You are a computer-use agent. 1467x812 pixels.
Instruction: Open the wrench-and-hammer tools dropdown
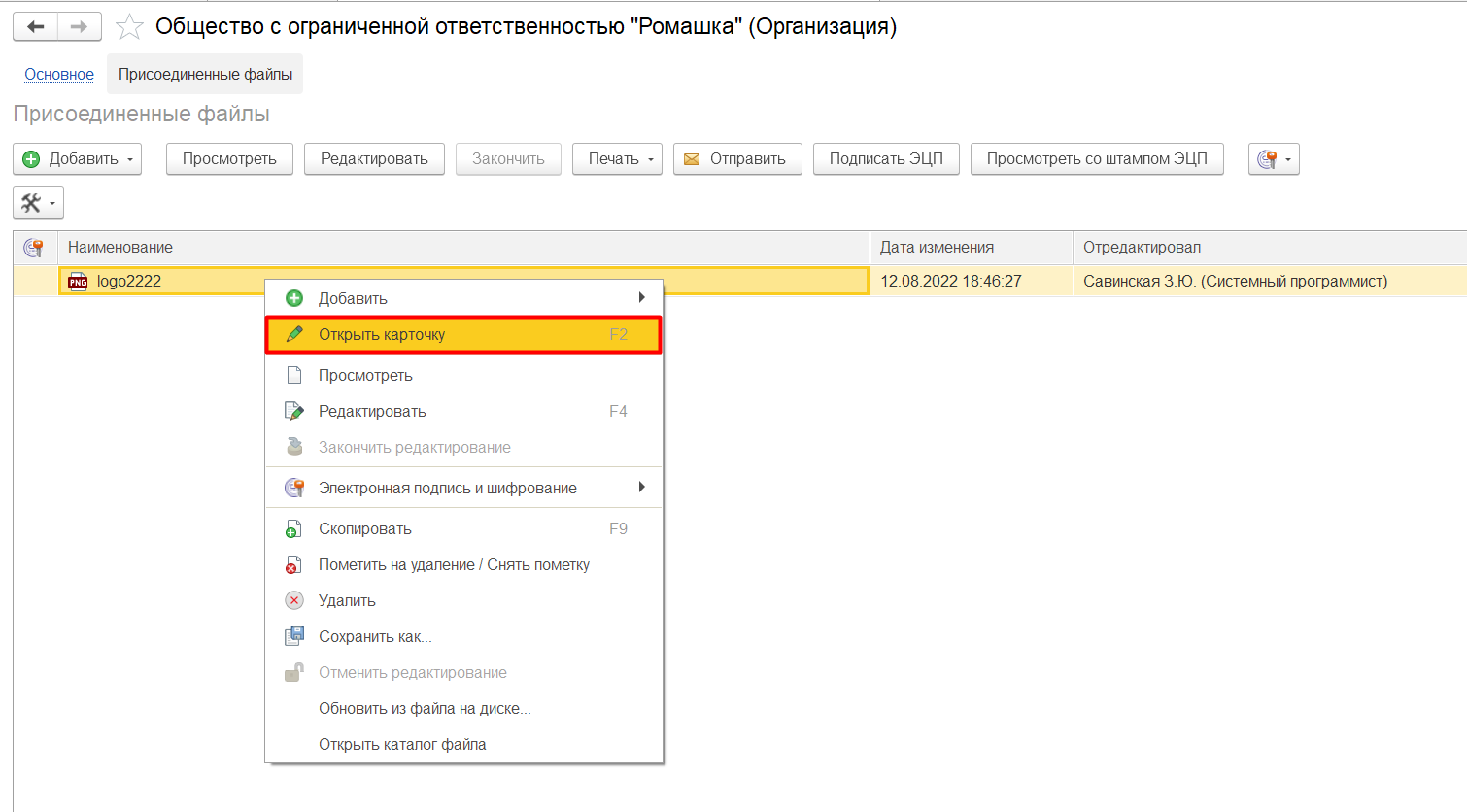[39, 203]
